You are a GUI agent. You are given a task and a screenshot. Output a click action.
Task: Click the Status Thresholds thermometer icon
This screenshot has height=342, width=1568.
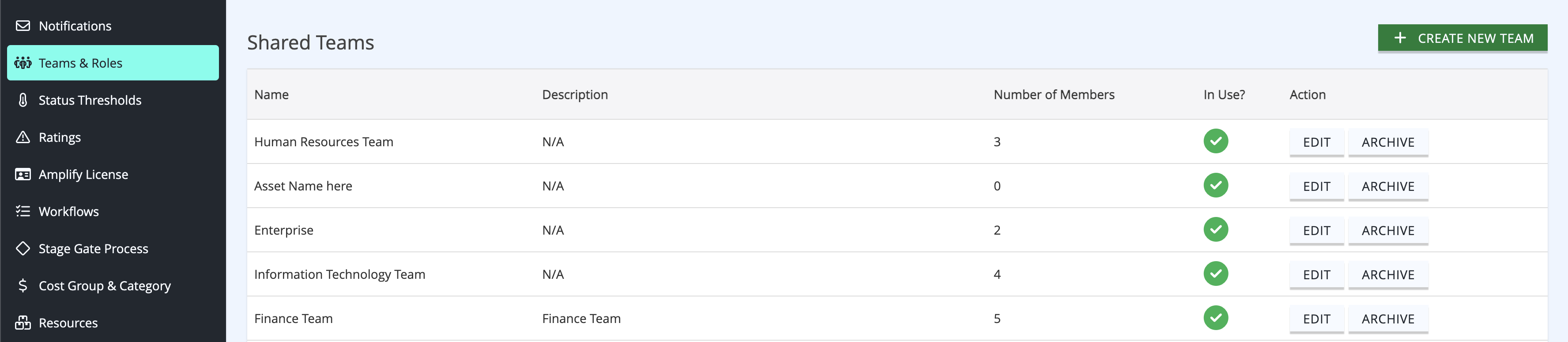coord(23,100)
